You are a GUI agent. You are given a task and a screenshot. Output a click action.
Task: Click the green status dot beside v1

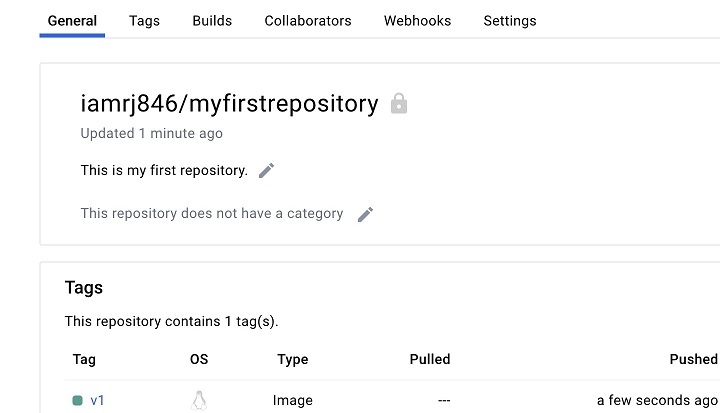(77, 401)
